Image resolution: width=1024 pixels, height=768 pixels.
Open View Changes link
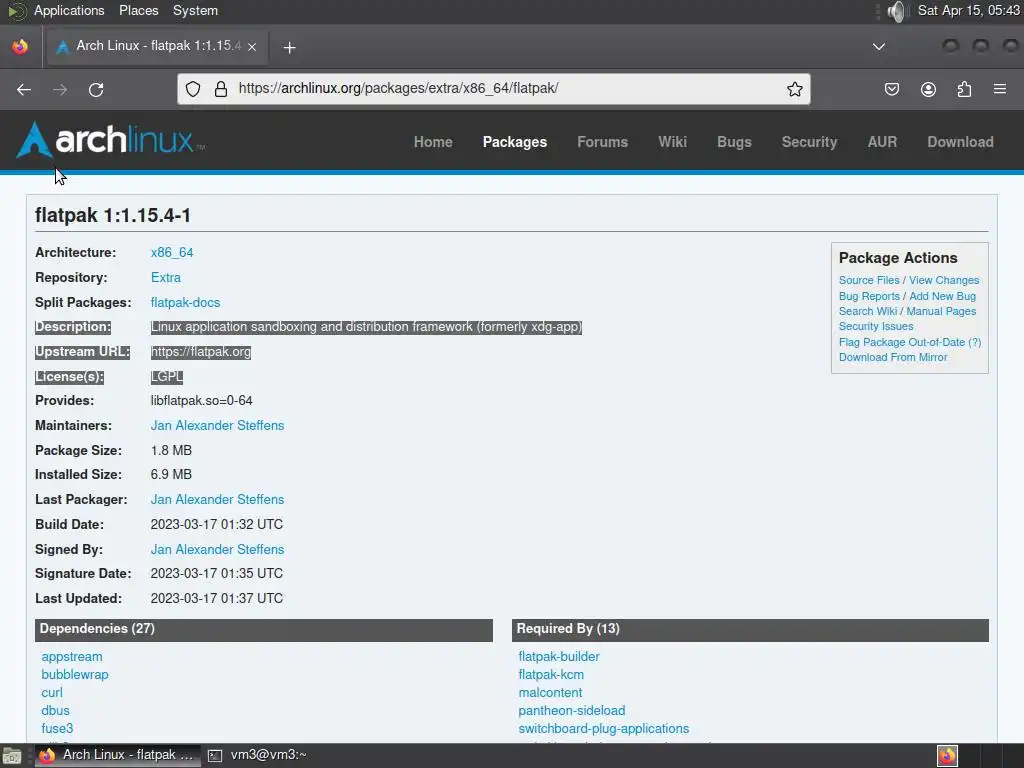tap(944, 280)
